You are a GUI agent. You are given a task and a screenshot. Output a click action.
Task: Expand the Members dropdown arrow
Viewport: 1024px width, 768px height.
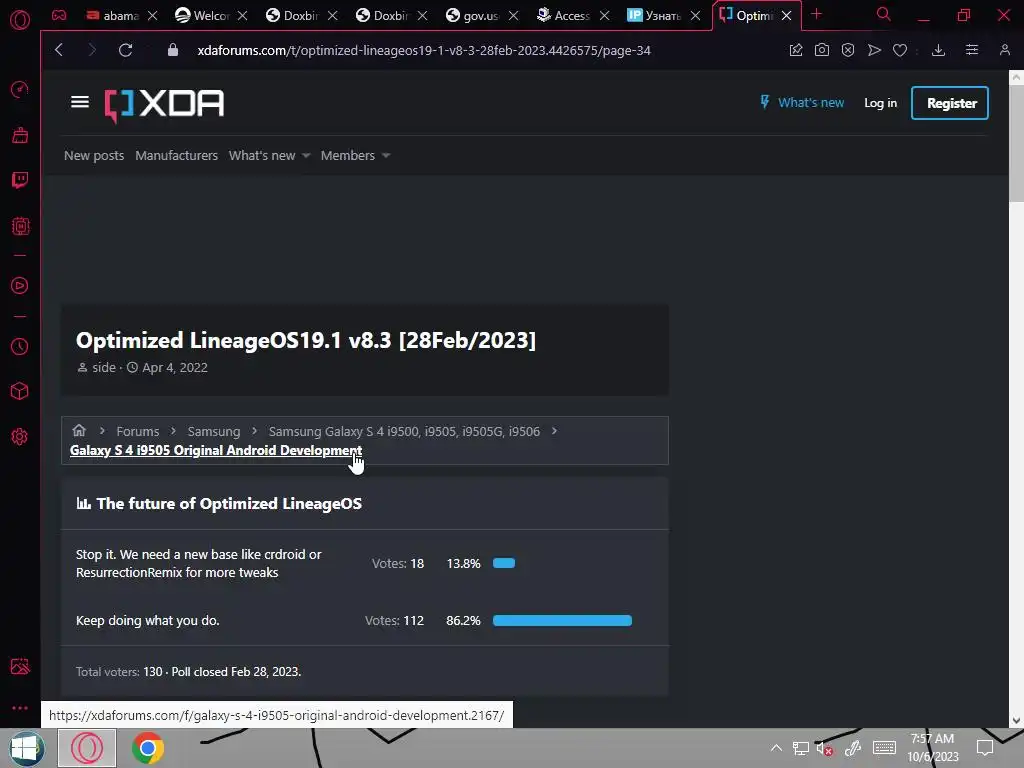pos(385,155)
